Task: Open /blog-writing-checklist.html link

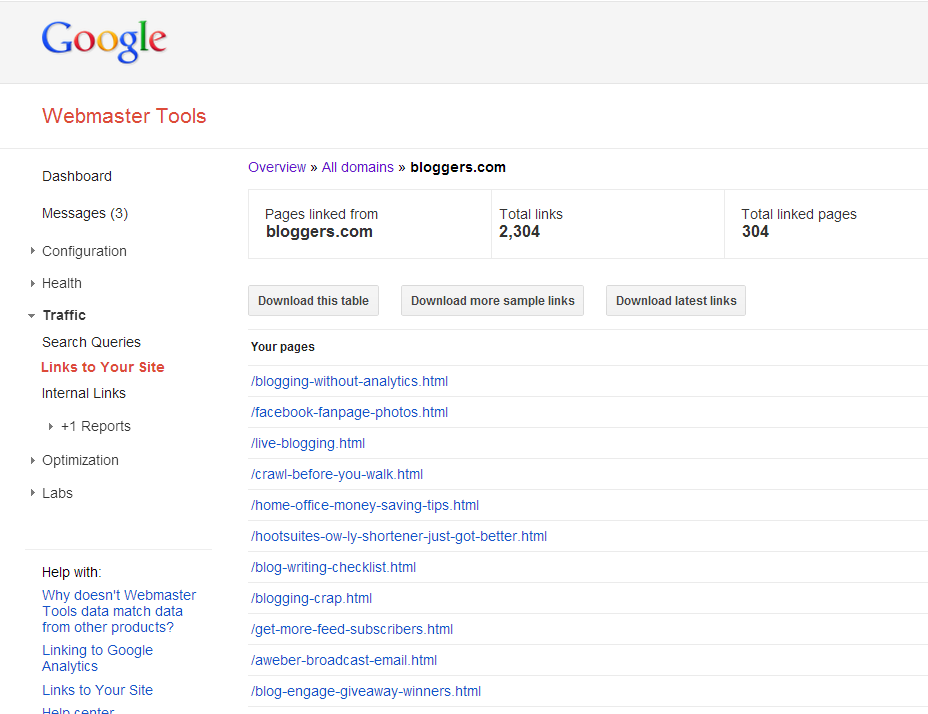Action: tap(333, 567)
